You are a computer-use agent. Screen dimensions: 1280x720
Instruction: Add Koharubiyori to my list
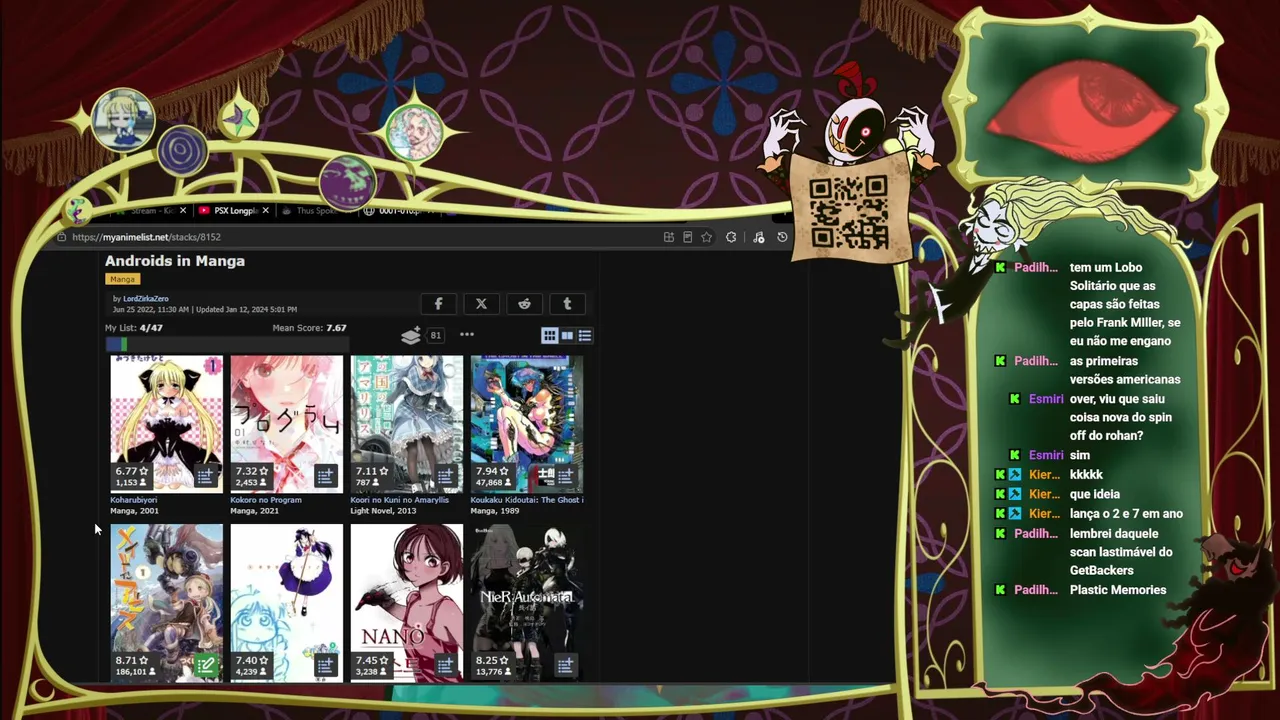(205, 475)
